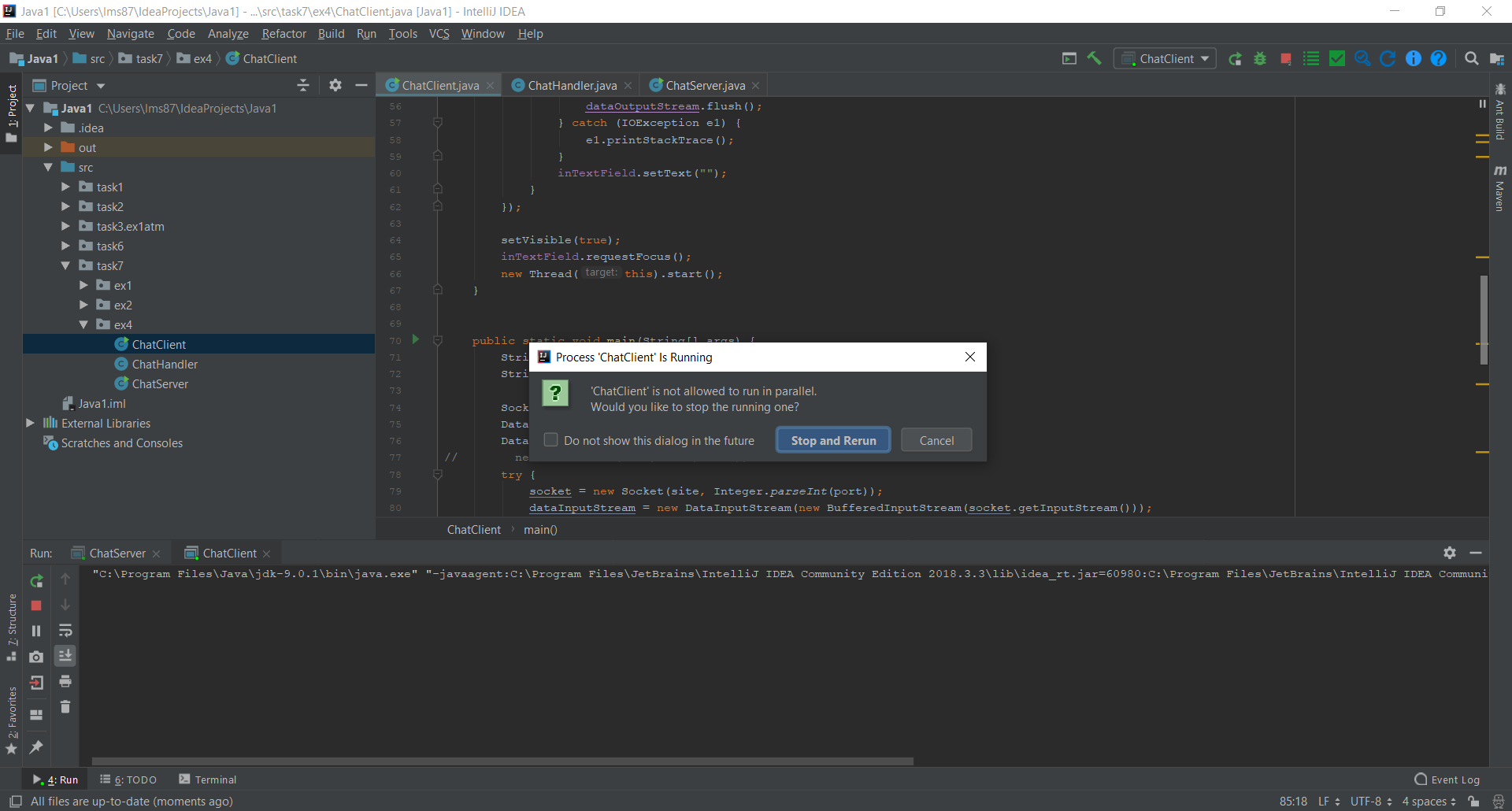Open the ChatClient run configuration dropdown
1512x811 pixels.
[1165, 58]
